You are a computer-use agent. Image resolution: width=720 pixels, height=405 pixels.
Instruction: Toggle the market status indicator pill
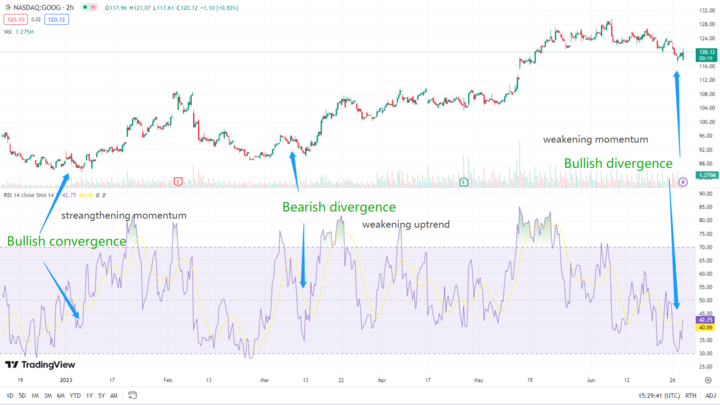[x=89, y=7]
